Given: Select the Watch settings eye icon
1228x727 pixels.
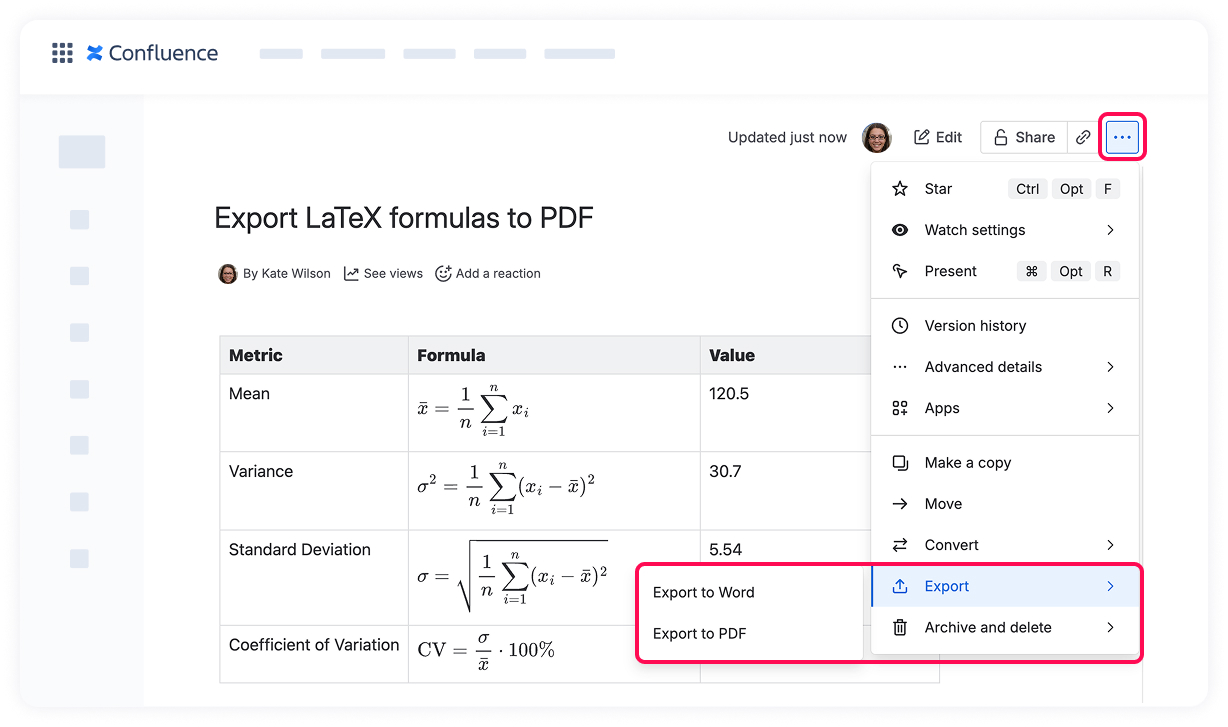Looking at the screenshot, I should click(900, 230).
